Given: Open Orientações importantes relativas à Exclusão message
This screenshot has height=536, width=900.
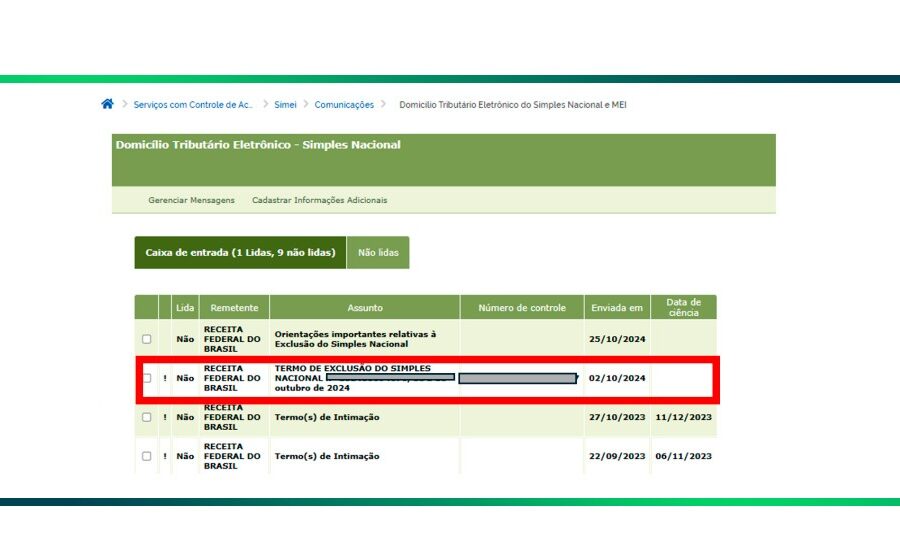Looking at the screenshot, I should (355, 339).
